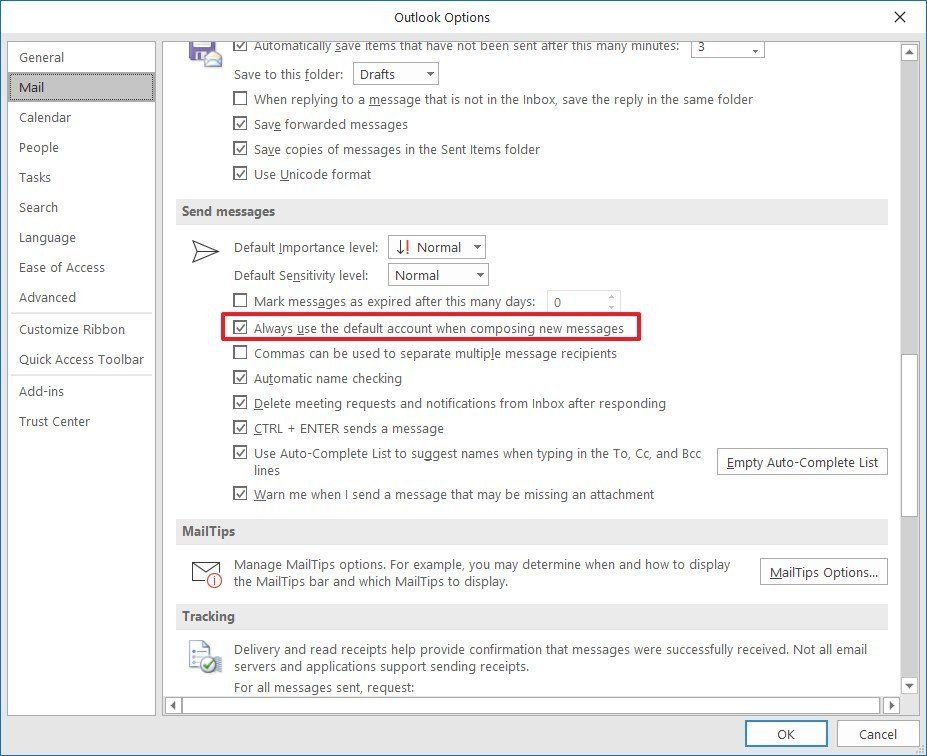Click the Tracking delivery receipt icon
The height and width of the screenshot is (756, 927).
(x=205, y=657)
